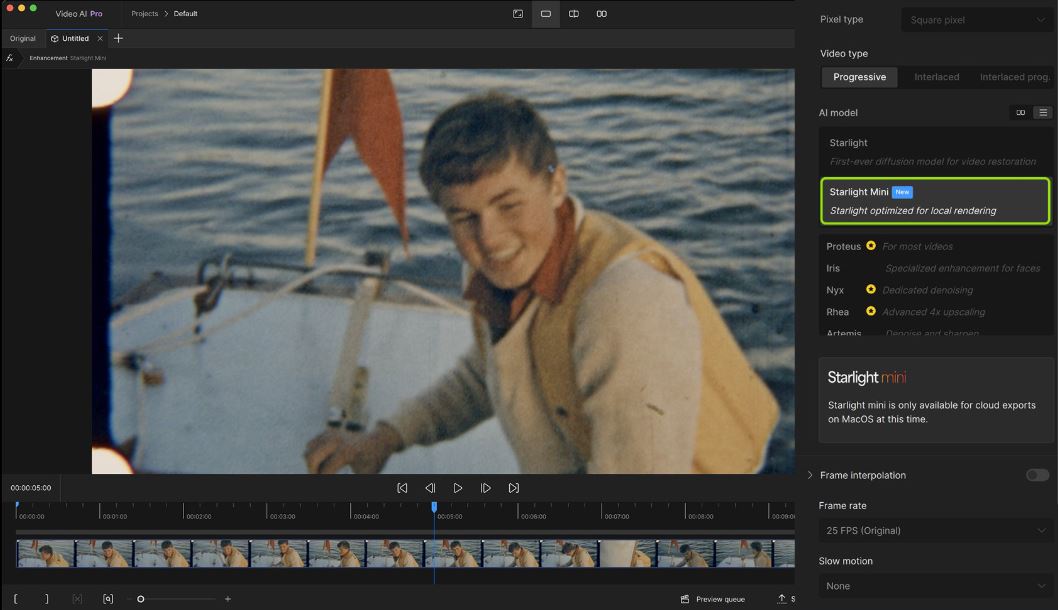Switch to single view layout icon
This screenshot has width=1058, height=610.
tap(546, 14)
